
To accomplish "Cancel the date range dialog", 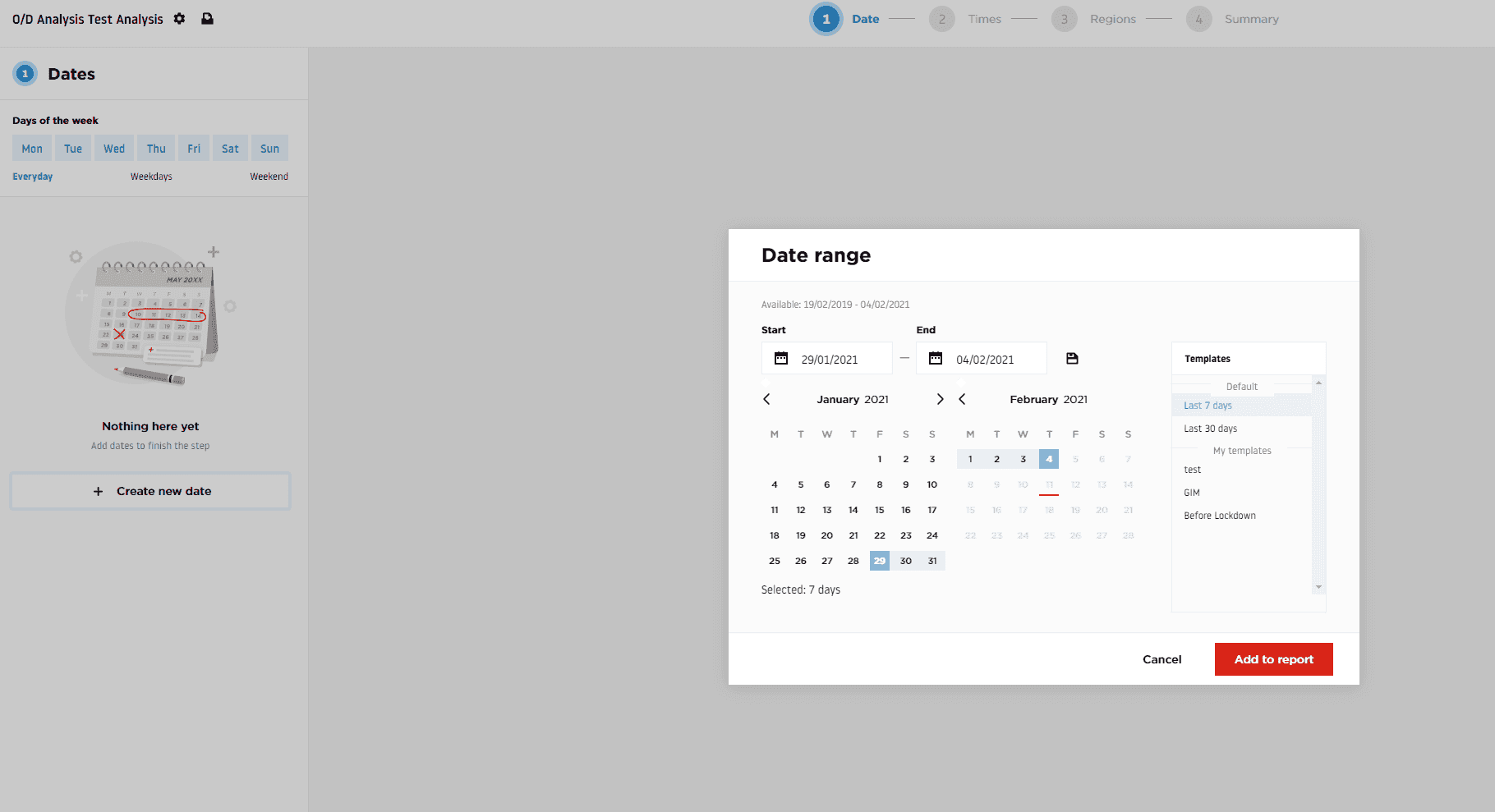I will pos(1161,659).
